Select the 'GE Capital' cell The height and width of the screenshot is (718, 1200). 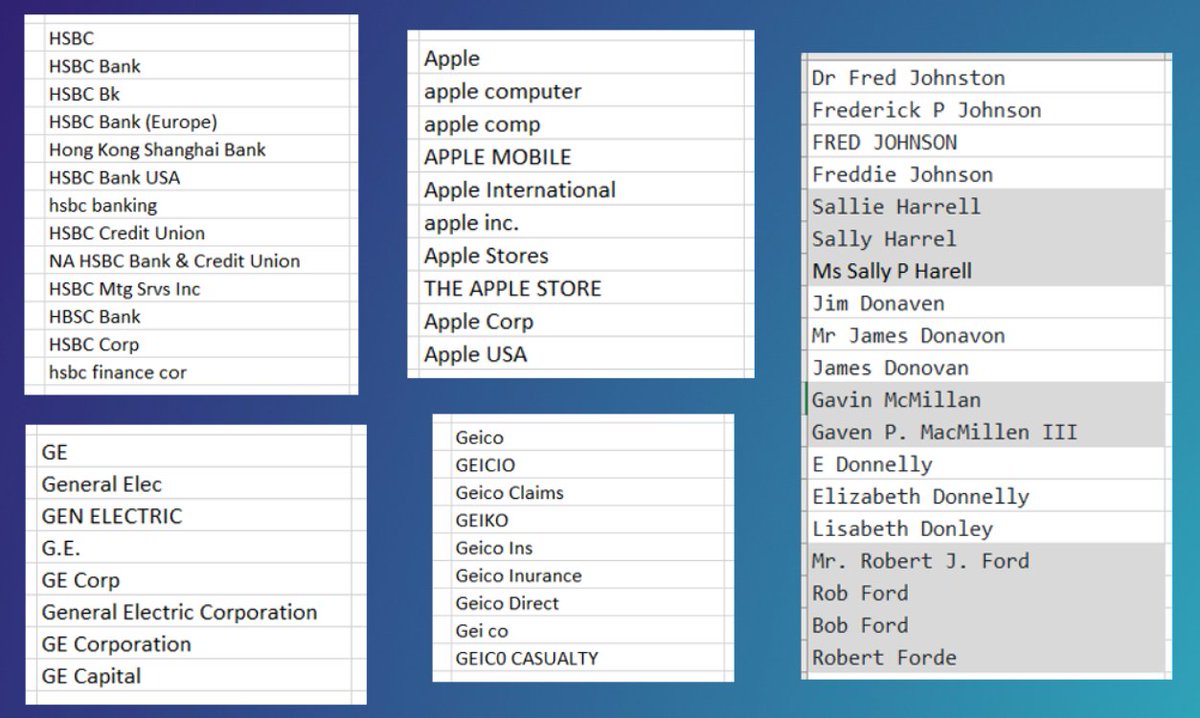196,677
